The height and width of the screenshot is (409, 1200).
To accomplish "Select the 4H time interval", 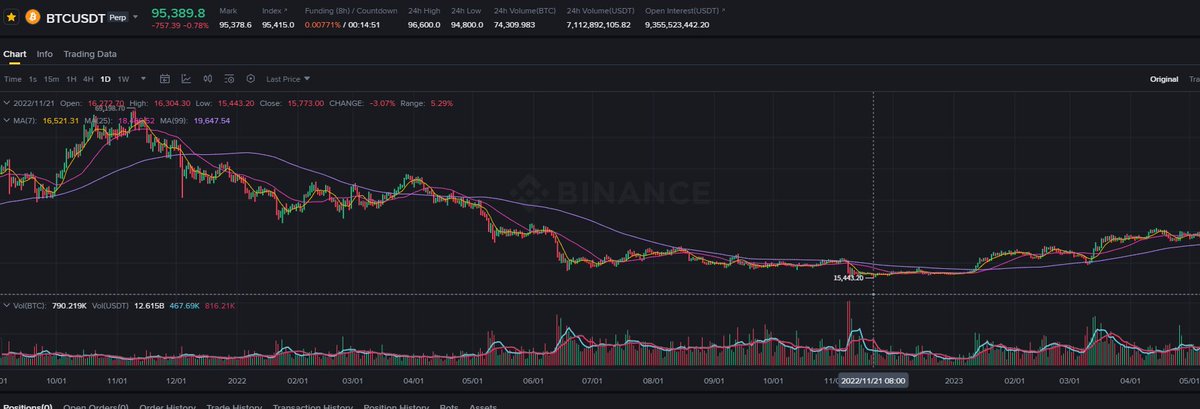I will tap(88, 78).
